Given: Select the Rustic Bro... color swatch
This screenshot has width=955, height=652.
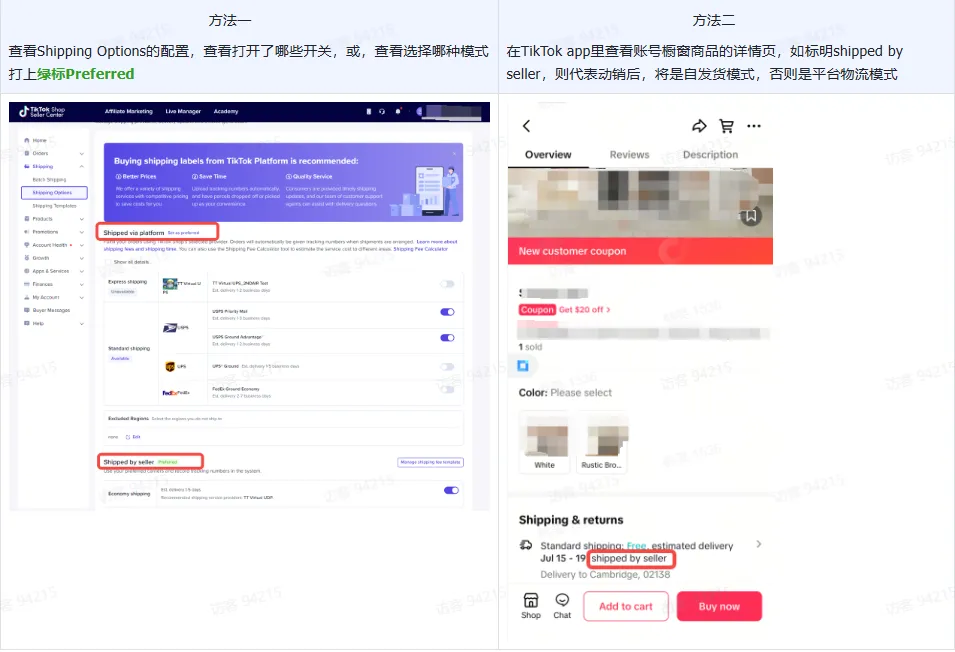Looking at the screenshot, I should point(601,443).
